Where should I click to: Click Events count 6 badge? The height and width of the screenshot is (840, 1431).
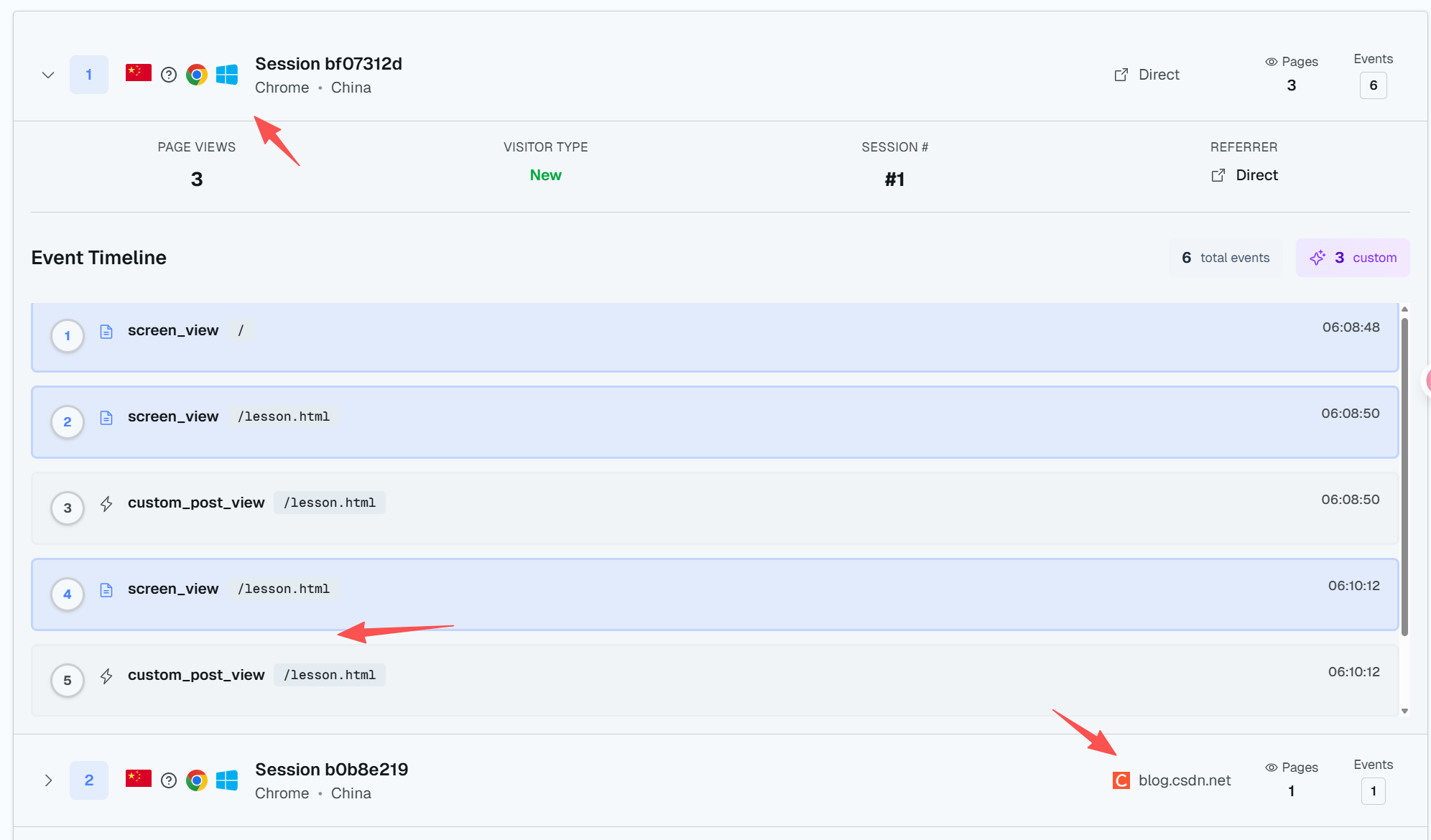[1373, 85]
